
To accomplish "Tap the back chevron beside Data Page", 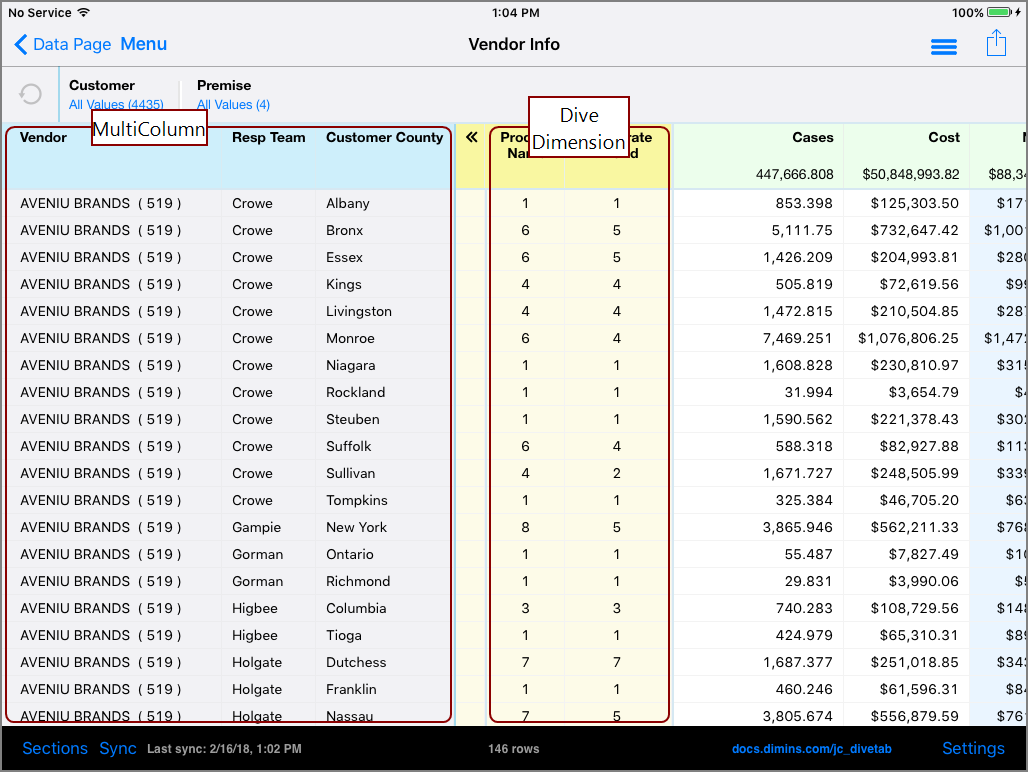I will click(22, 45).
